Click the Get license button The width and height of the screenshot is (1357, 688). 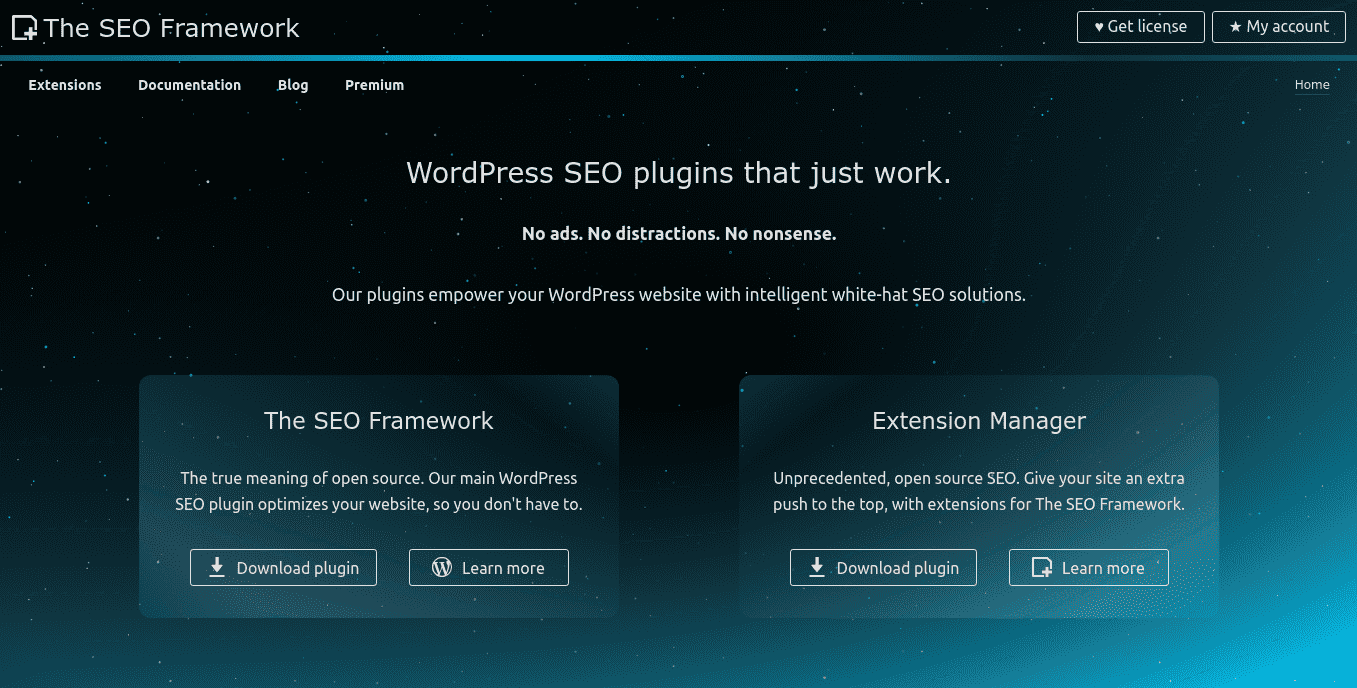click(x=1140, y=27)
